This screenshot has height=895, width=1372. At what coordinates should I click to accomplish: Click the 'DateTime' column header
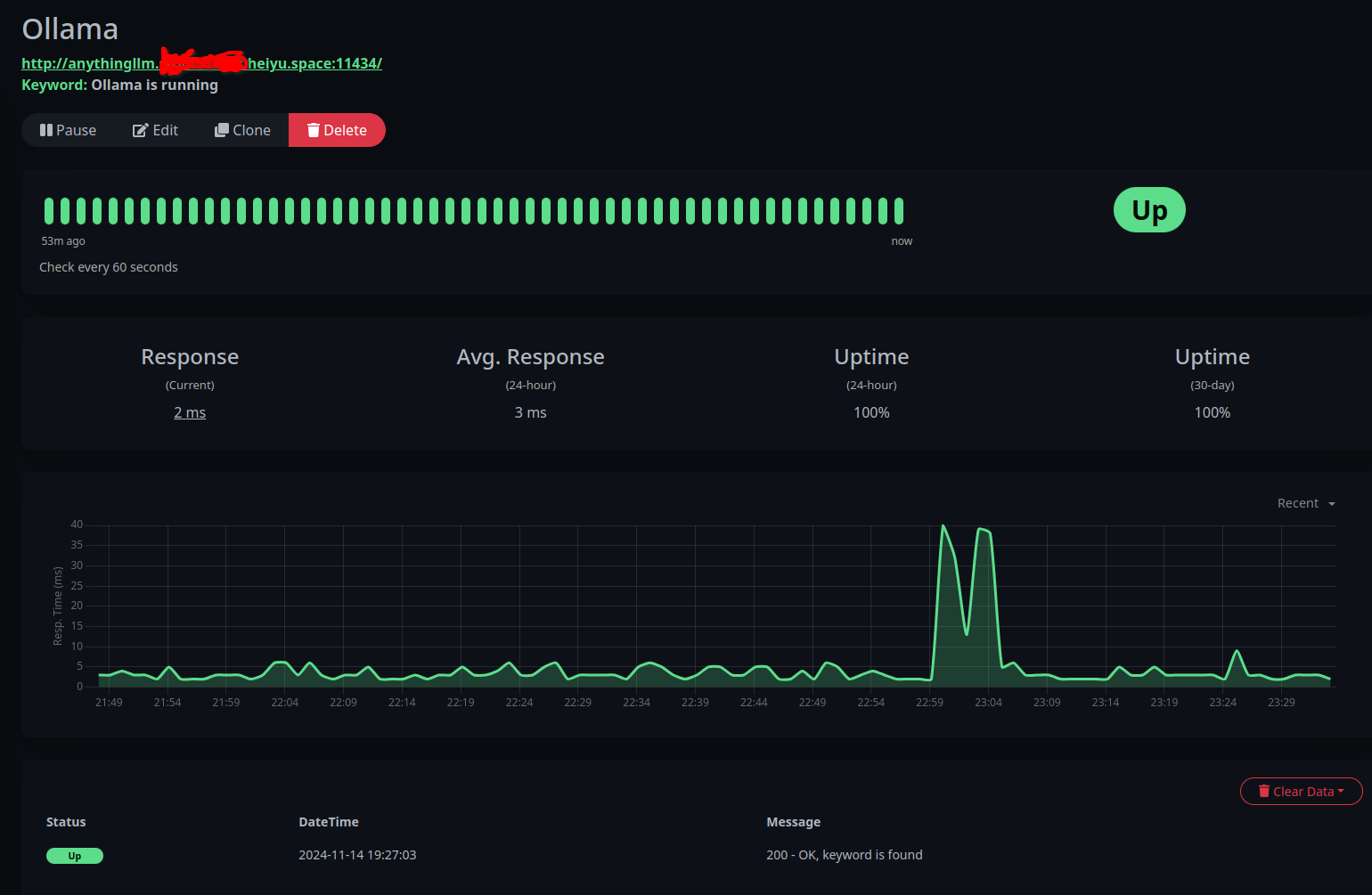(329, 822)
